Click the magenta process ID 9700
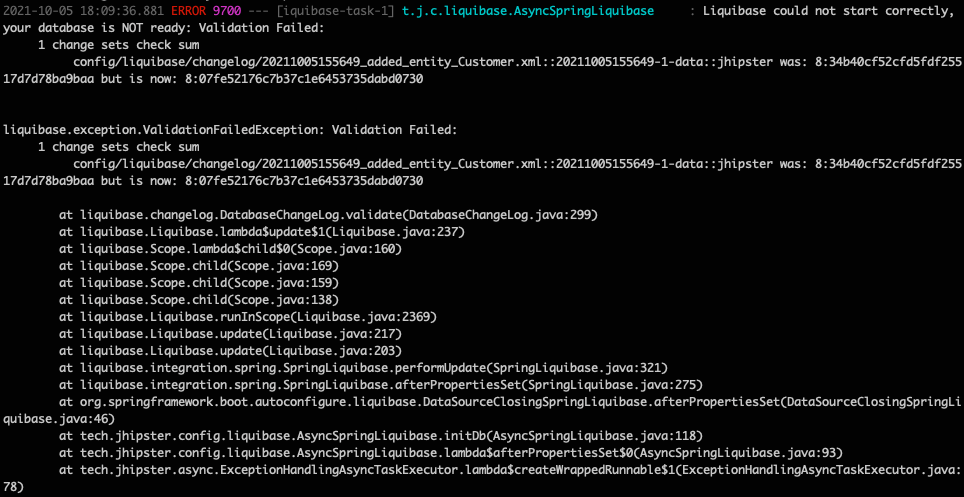 [229, 11]
